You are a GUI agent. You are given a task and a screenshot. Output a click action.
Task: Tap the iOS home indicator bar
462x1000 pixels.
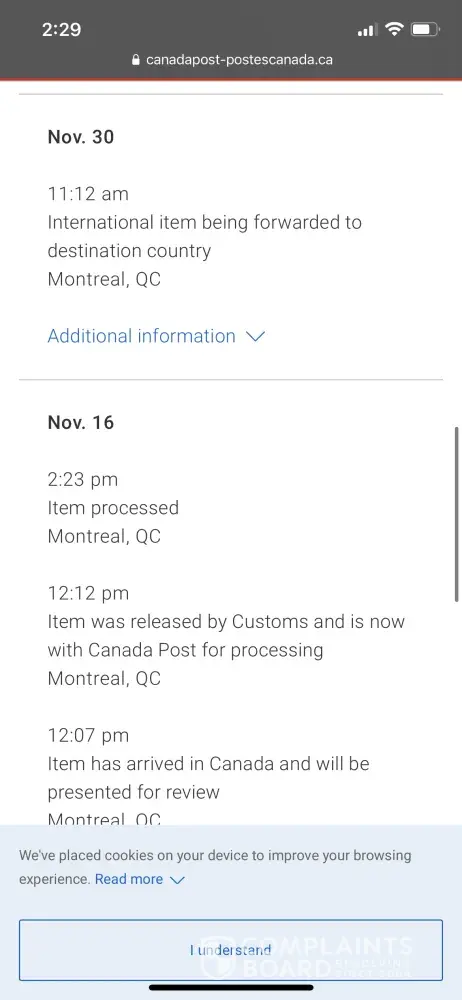(231, 988)
